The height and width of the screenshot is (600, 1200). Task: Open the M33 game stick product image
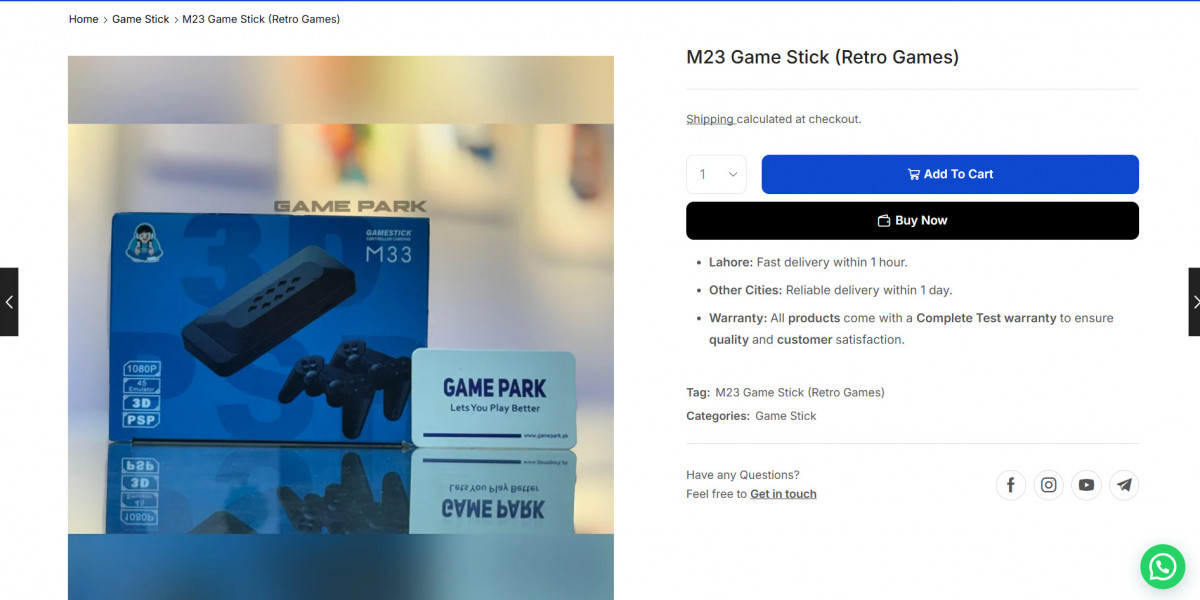tap(341, 328)
